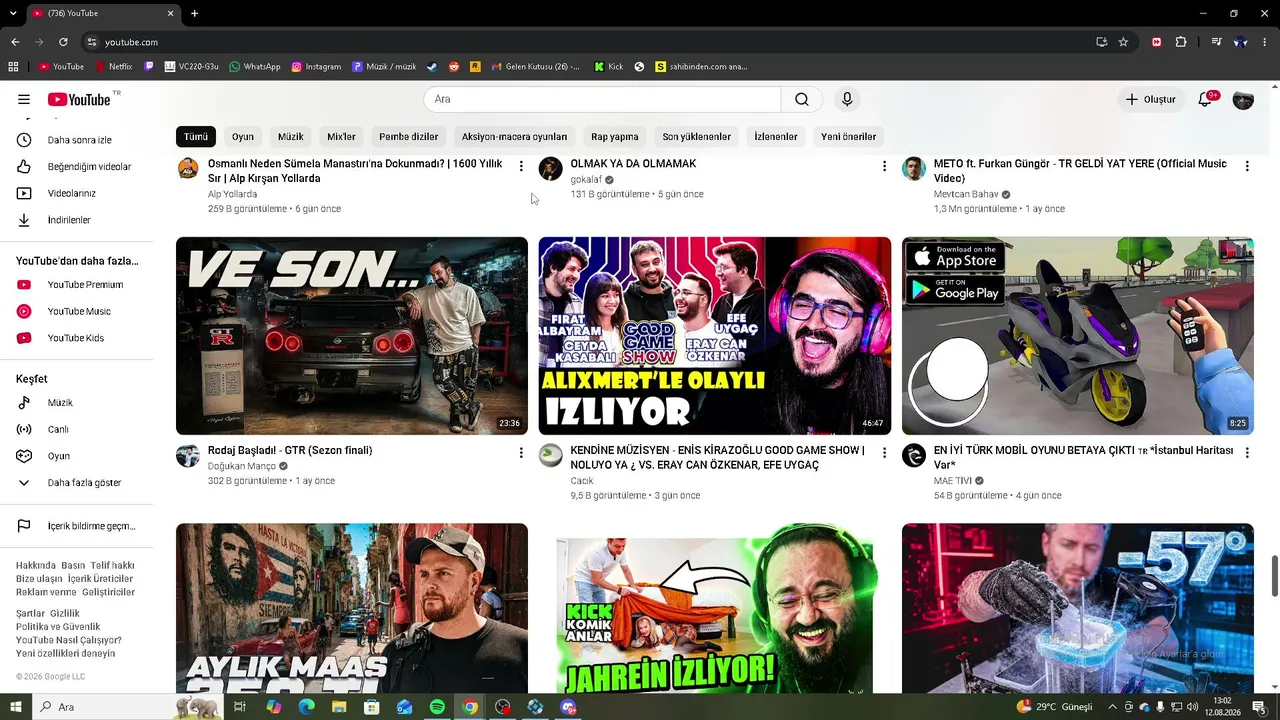Image resolution: width=1280 pixels, height=720 pixels.
Task: Select the İzlenenler filter chip
Action: point(776,137)
